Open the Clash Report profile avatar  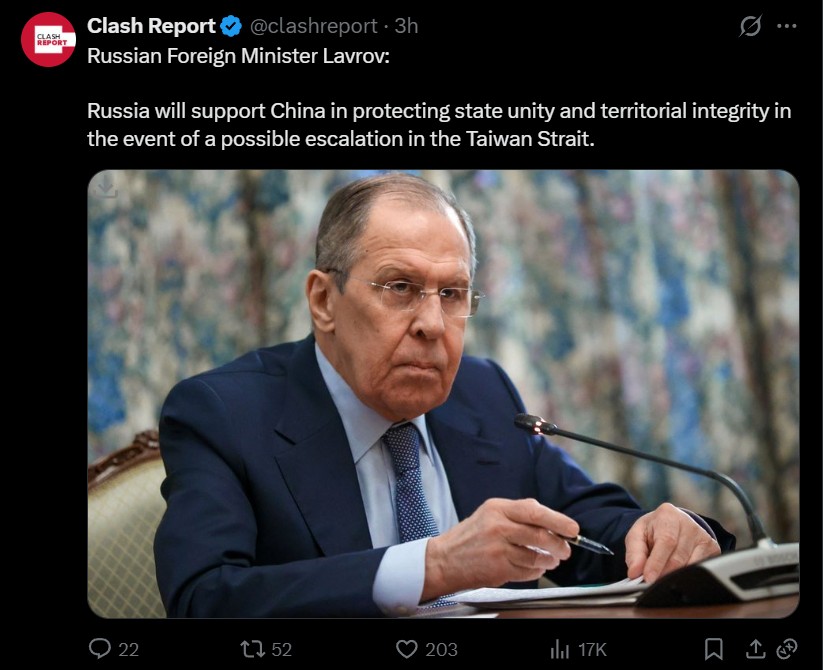[48, 39]
